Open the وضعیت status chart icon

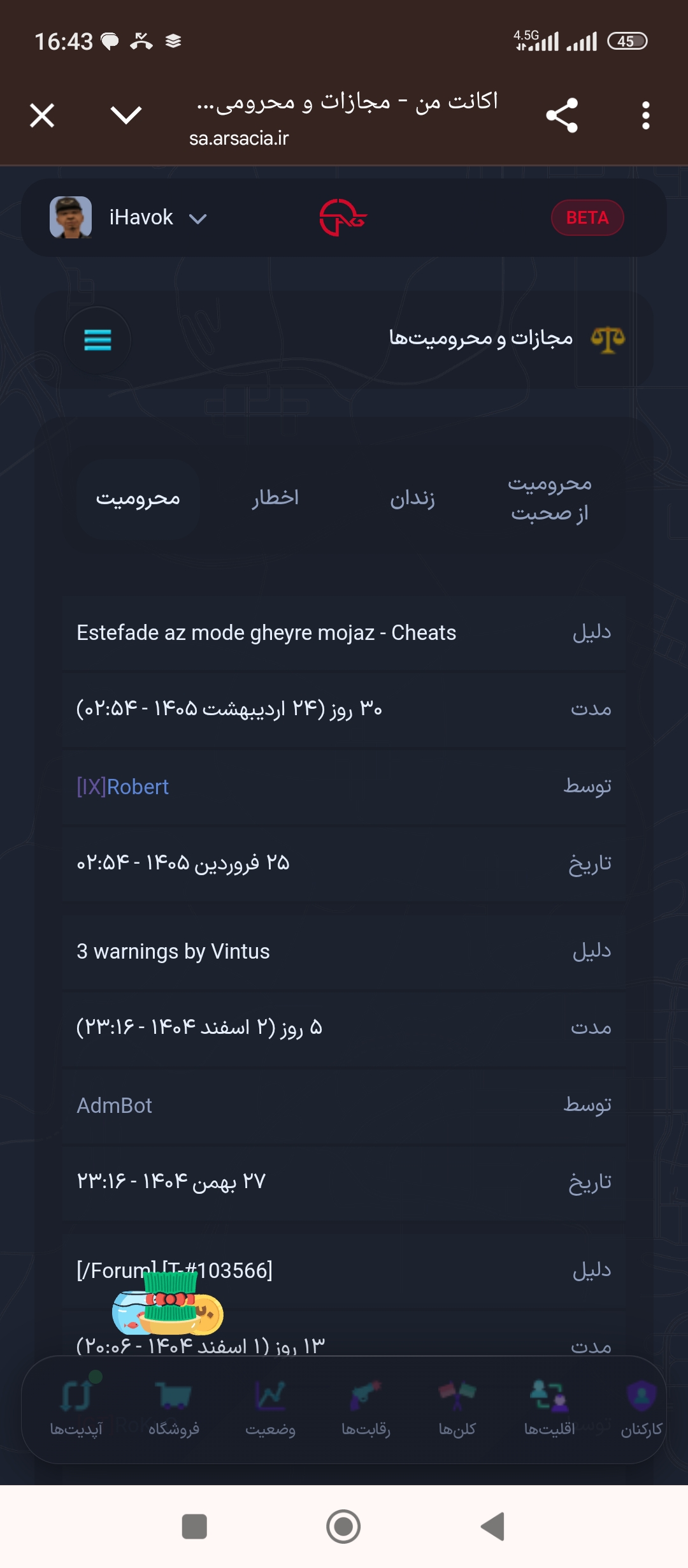click(270, 1395)
